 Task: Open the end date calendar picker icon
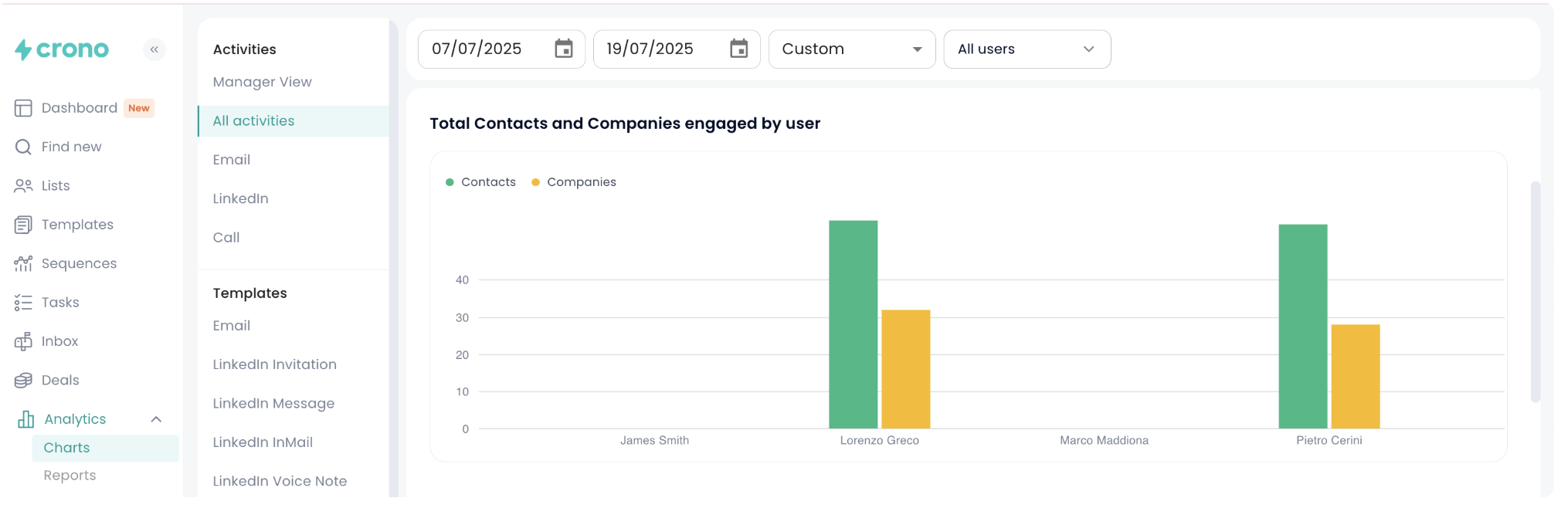(739, 49)
